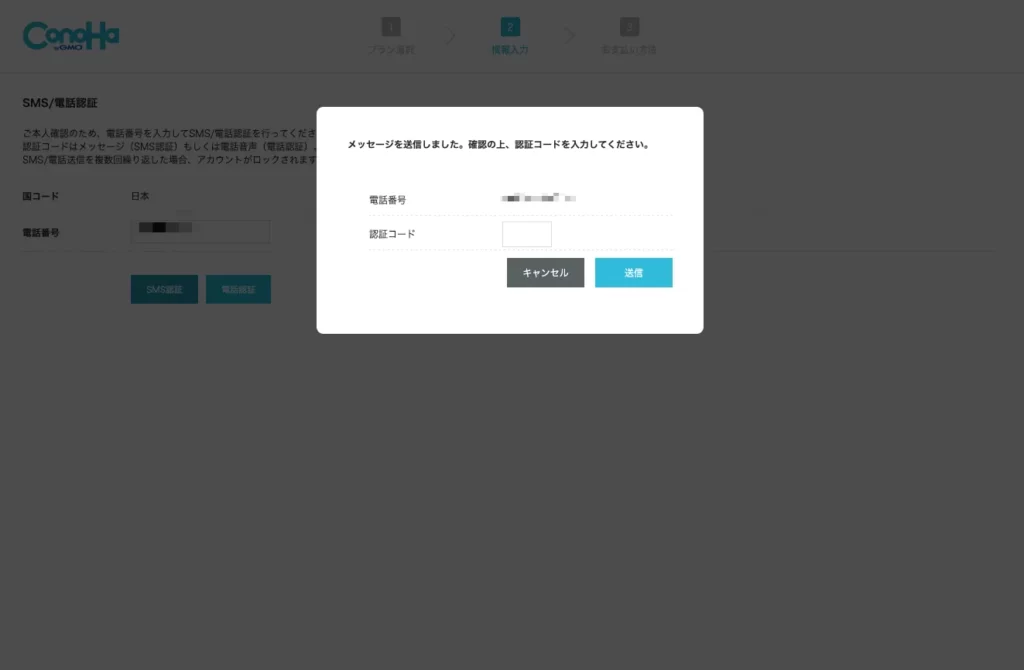
Task: Select step 1 プラン選択 indicator
Action: point(391,36)
